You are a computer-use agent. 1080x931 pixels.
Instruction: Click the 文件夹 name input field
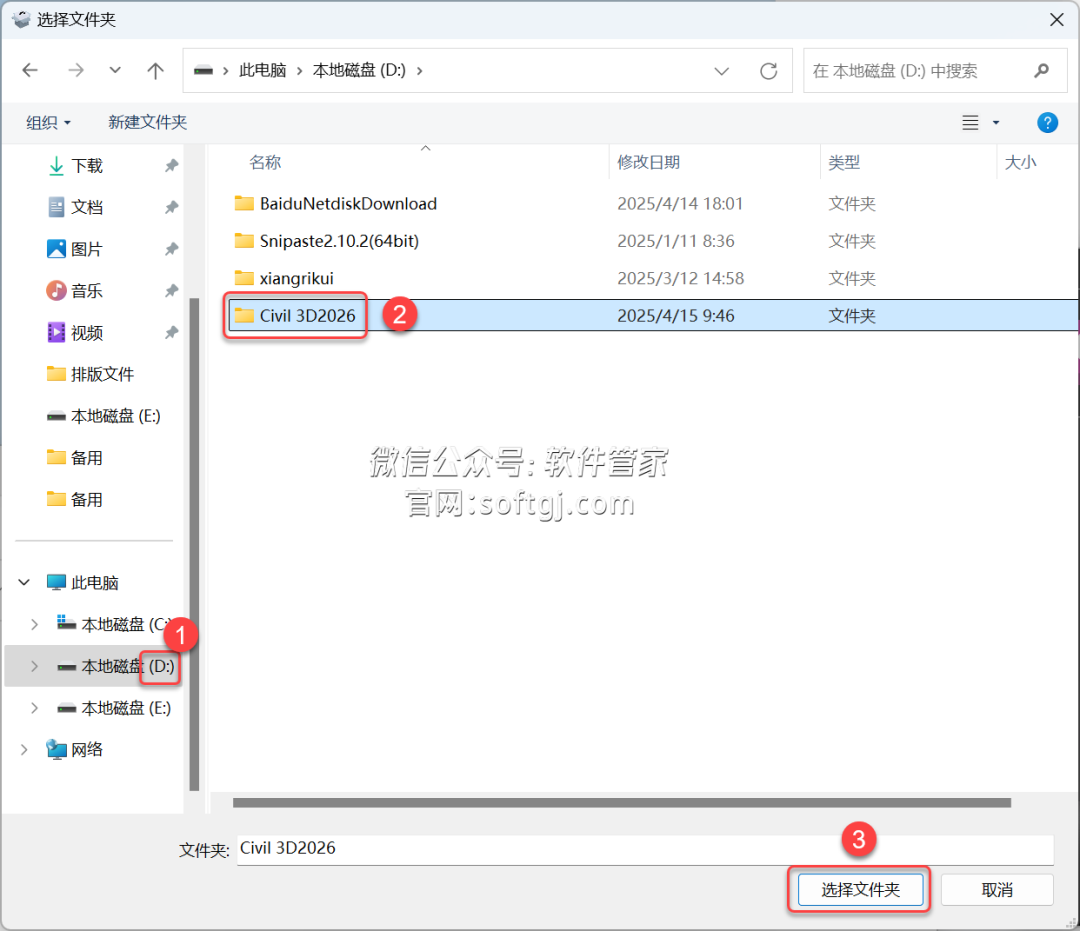(645, 849)
